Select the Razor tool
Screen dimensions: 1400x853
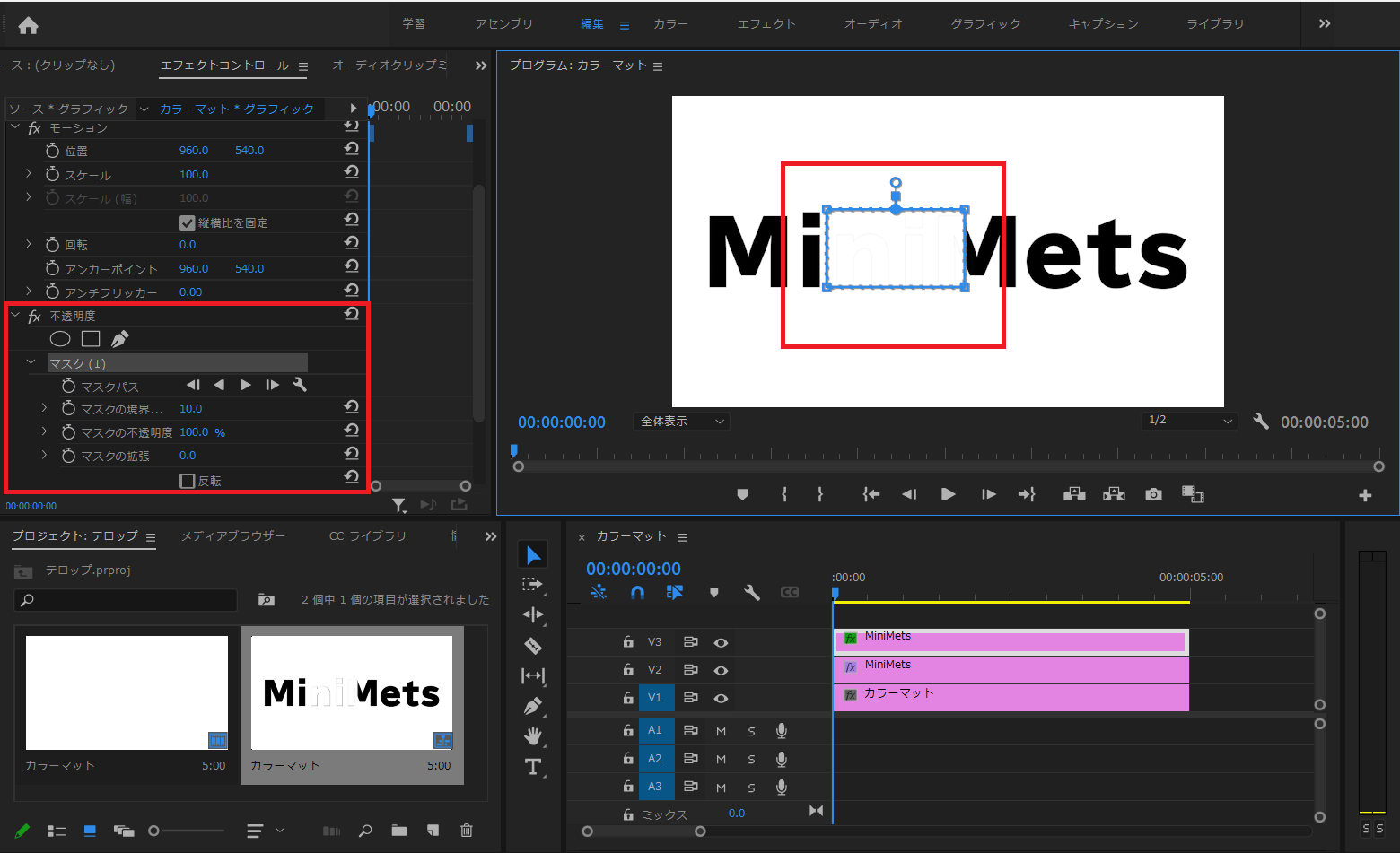[x=533, y=645]
